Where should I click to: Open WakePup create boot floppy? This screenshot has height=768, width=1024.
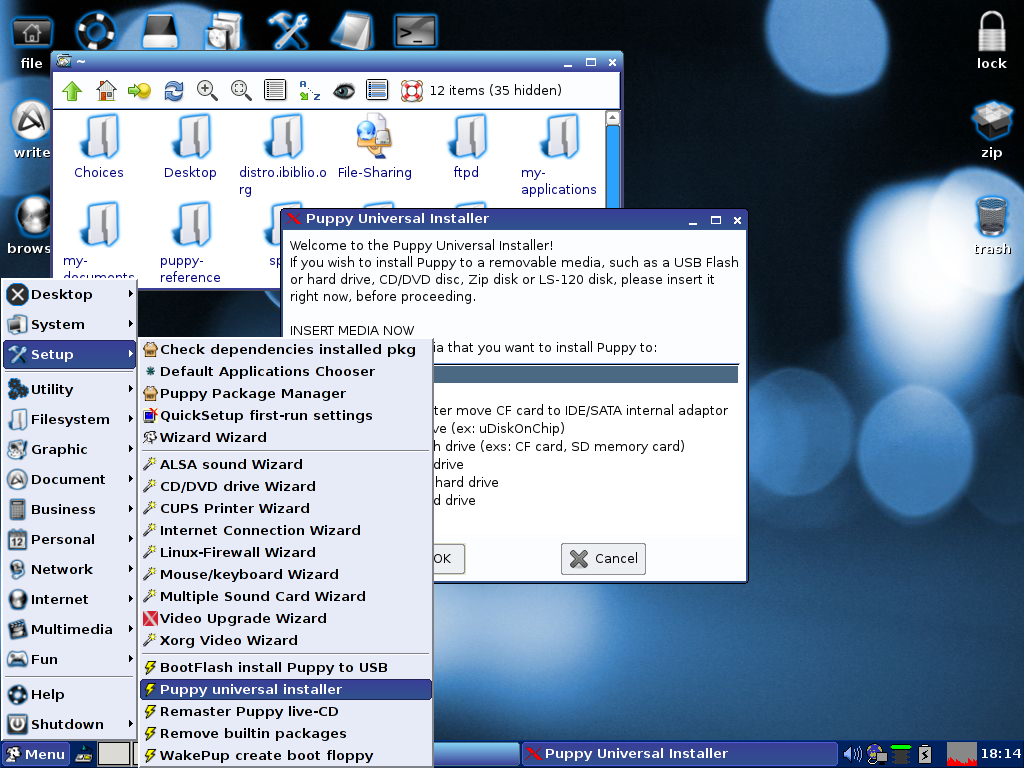pyautogui.click(x=285, y=756)
